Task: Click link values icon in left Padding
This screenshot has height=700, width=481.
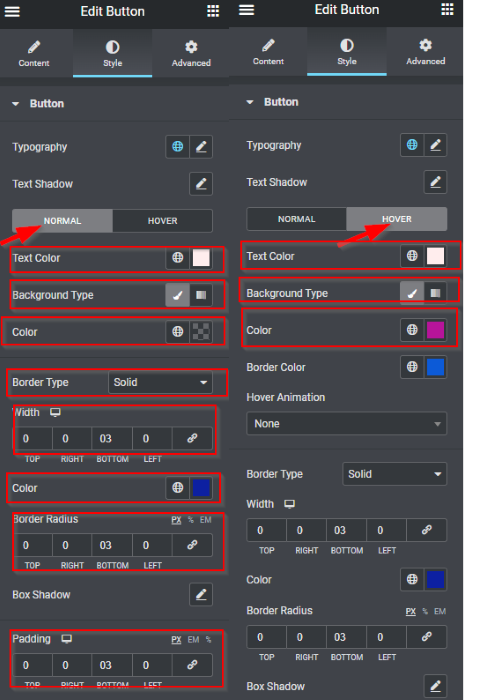Action: [192, 665]
